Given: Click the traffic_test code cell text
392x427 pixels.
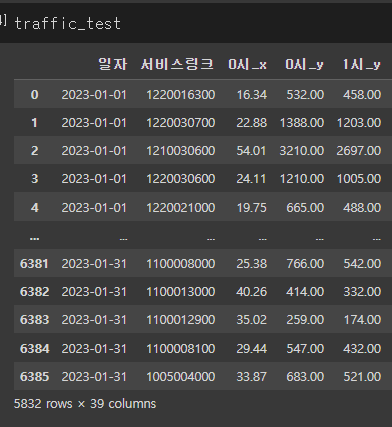Looking at the screenshot, I should point(67,24).
